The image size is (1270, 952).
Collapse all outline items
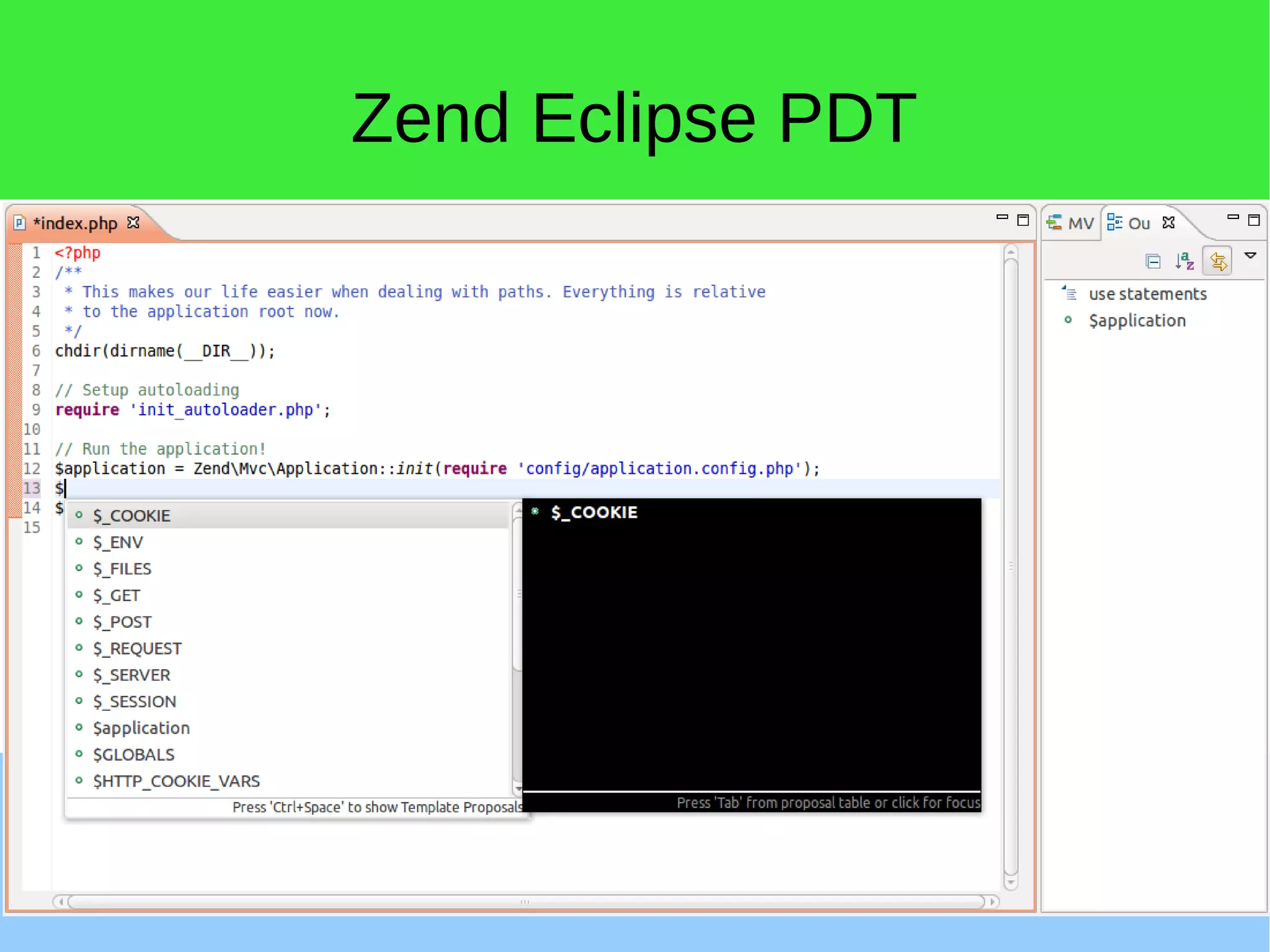1153,261
